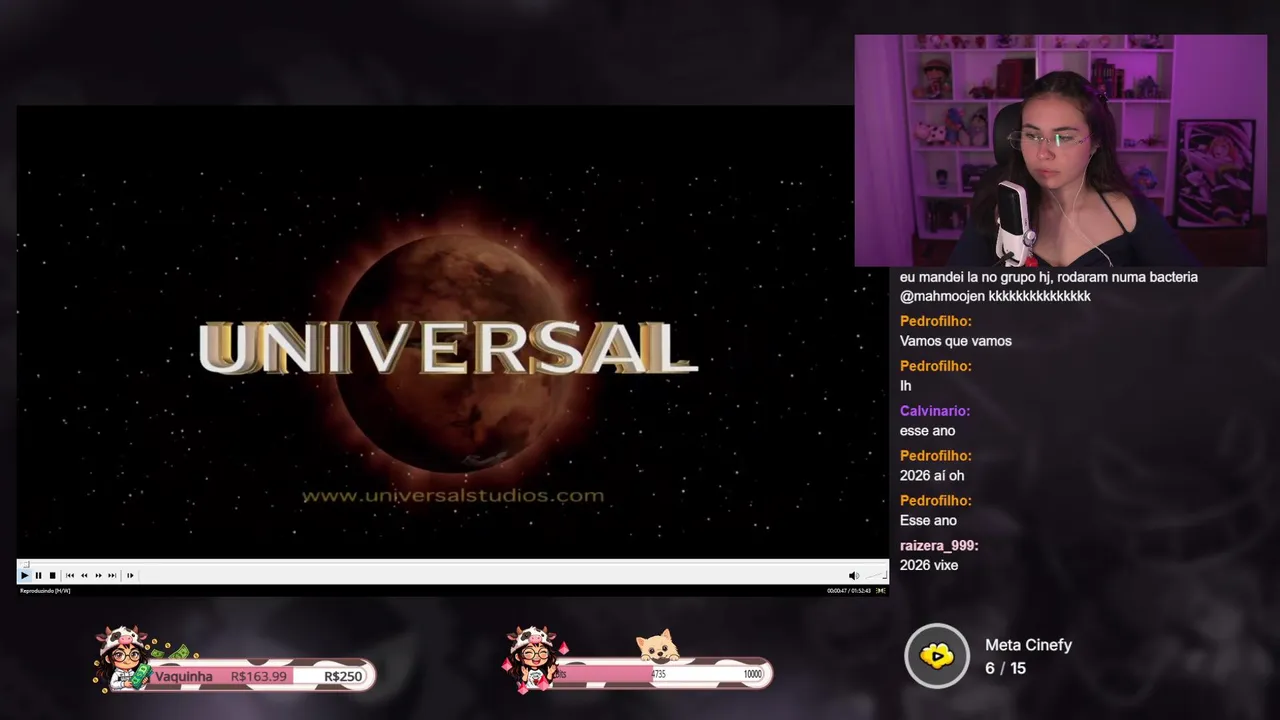This screenshot has width=1280, height=720.
Task: Click chat message '2026 aí oh'
Action: (932, 476)
